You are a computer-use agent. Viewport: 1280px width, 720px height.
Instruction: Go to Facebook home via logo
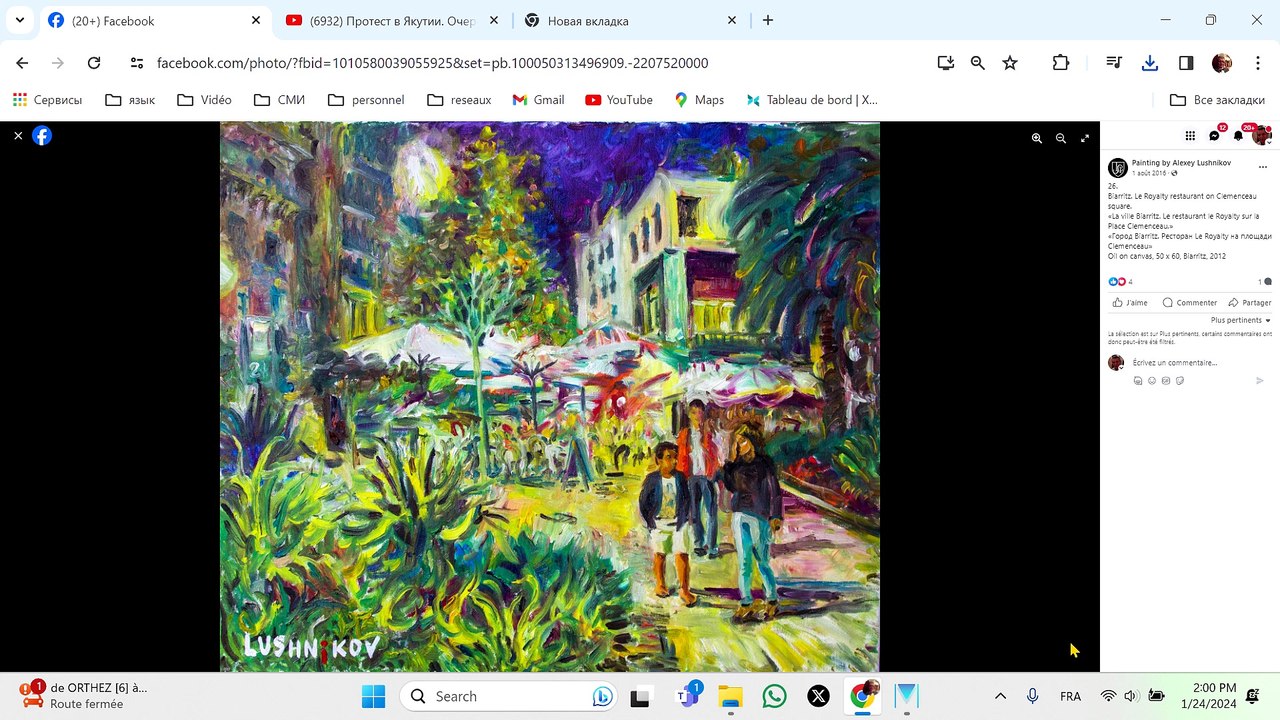(42, 135)
